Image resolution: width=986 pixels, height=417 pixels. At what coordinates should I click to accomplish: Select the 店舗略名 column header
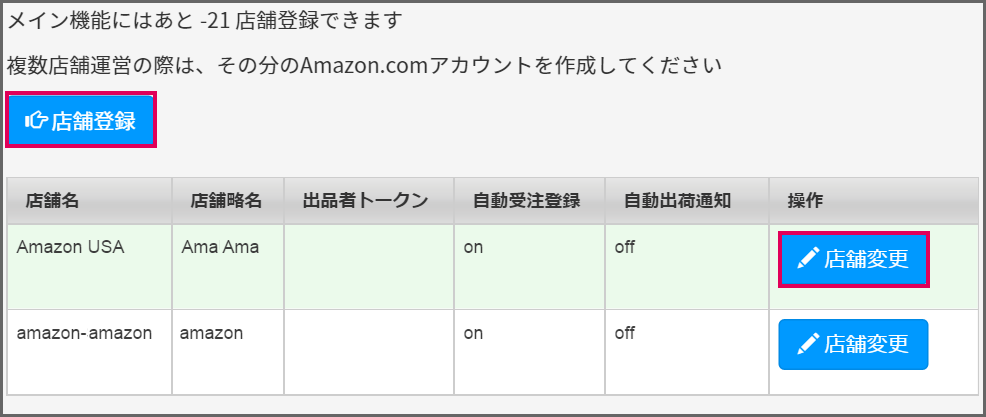tap(228, 201)
